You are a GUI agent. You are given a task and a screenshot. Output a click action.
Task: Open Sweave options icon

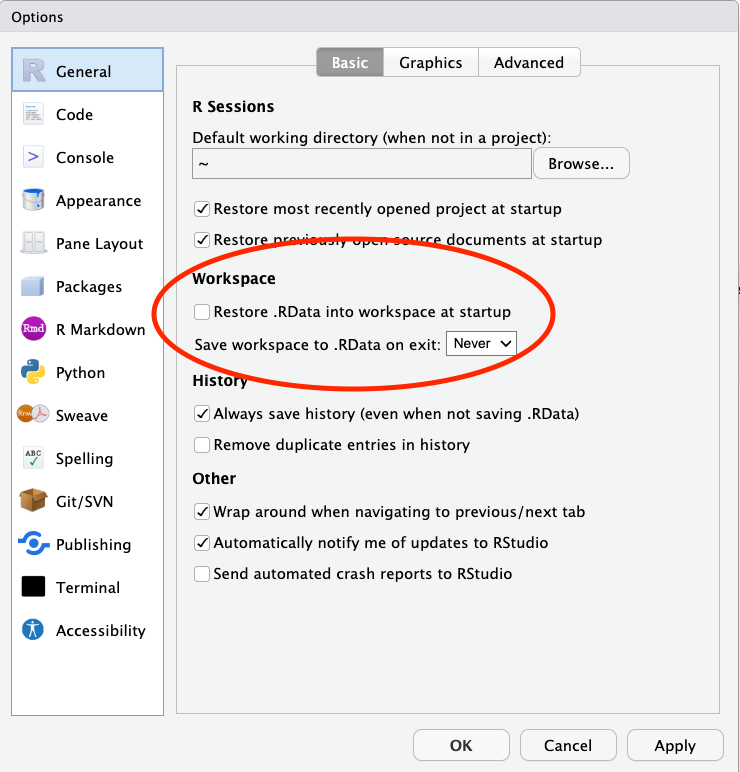[x=33, y=415]
